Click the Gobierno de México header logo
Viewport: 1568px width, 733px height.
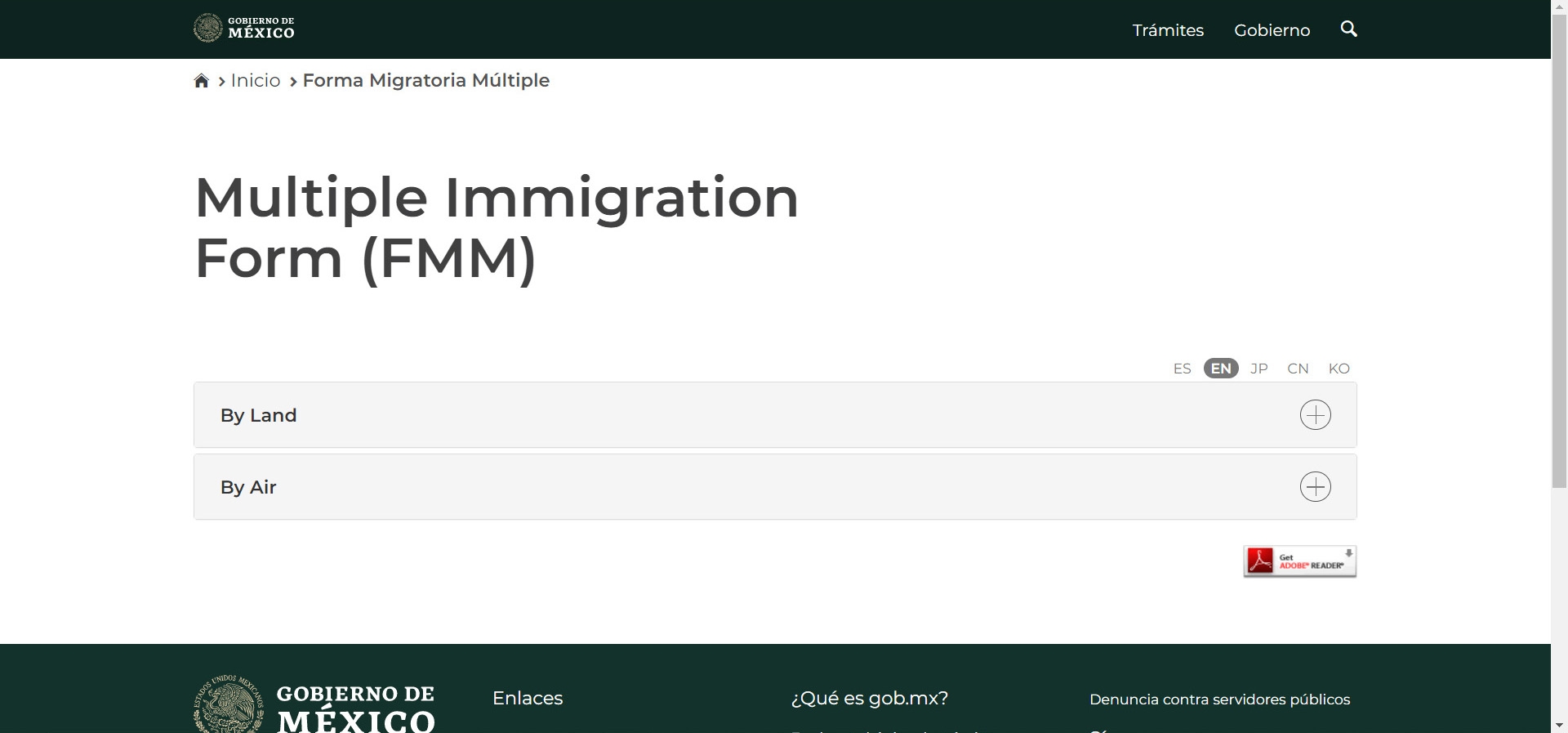coord(244,29)
